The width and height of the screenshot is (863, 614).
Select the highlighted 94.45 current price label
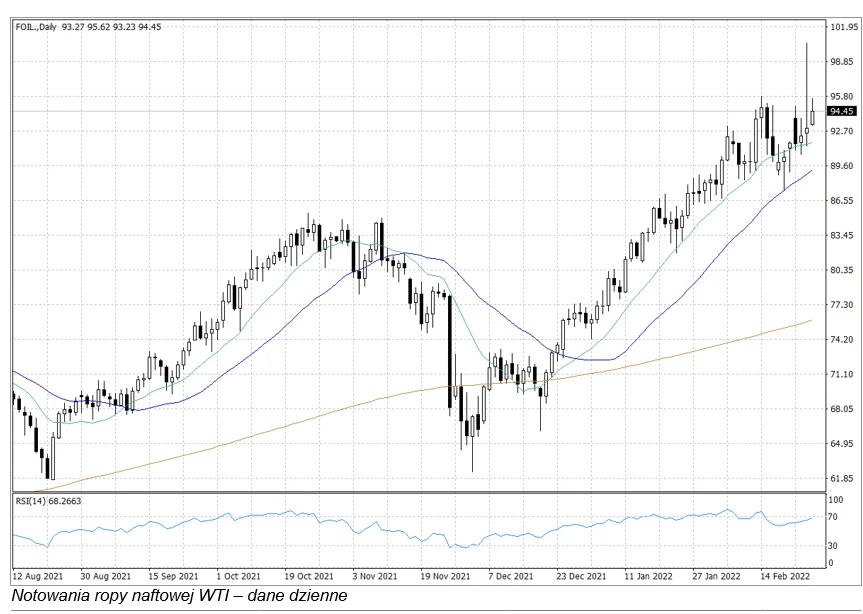[x=842, y=112]
